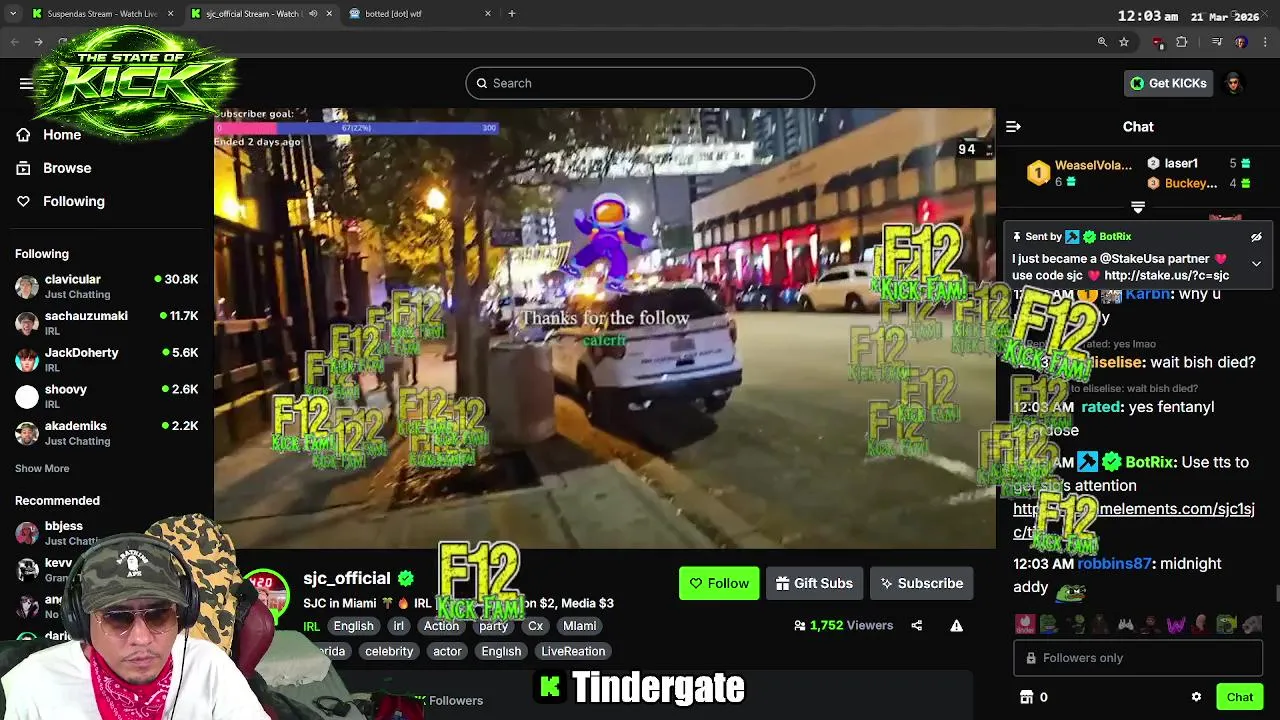1280x720 pixels.
Task: Open the browser zoom magnifier icon
Action: pyautogui.click(x=1102, y=42)
